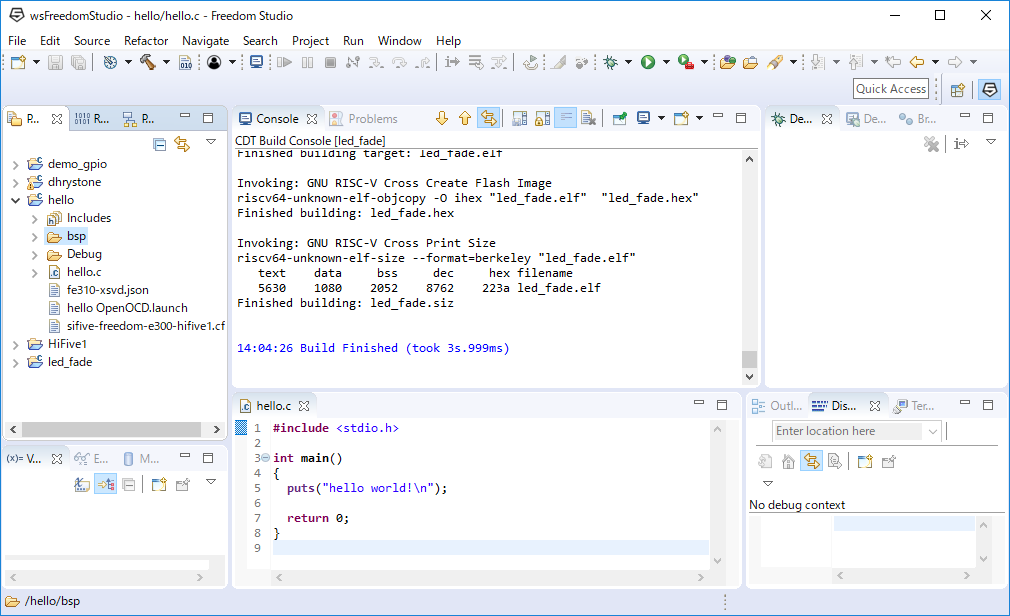Image resolution: width=1010 pixels, height=616 pixels.
Task: Fold main function with collapse marker
Action: tap(265, 457)
